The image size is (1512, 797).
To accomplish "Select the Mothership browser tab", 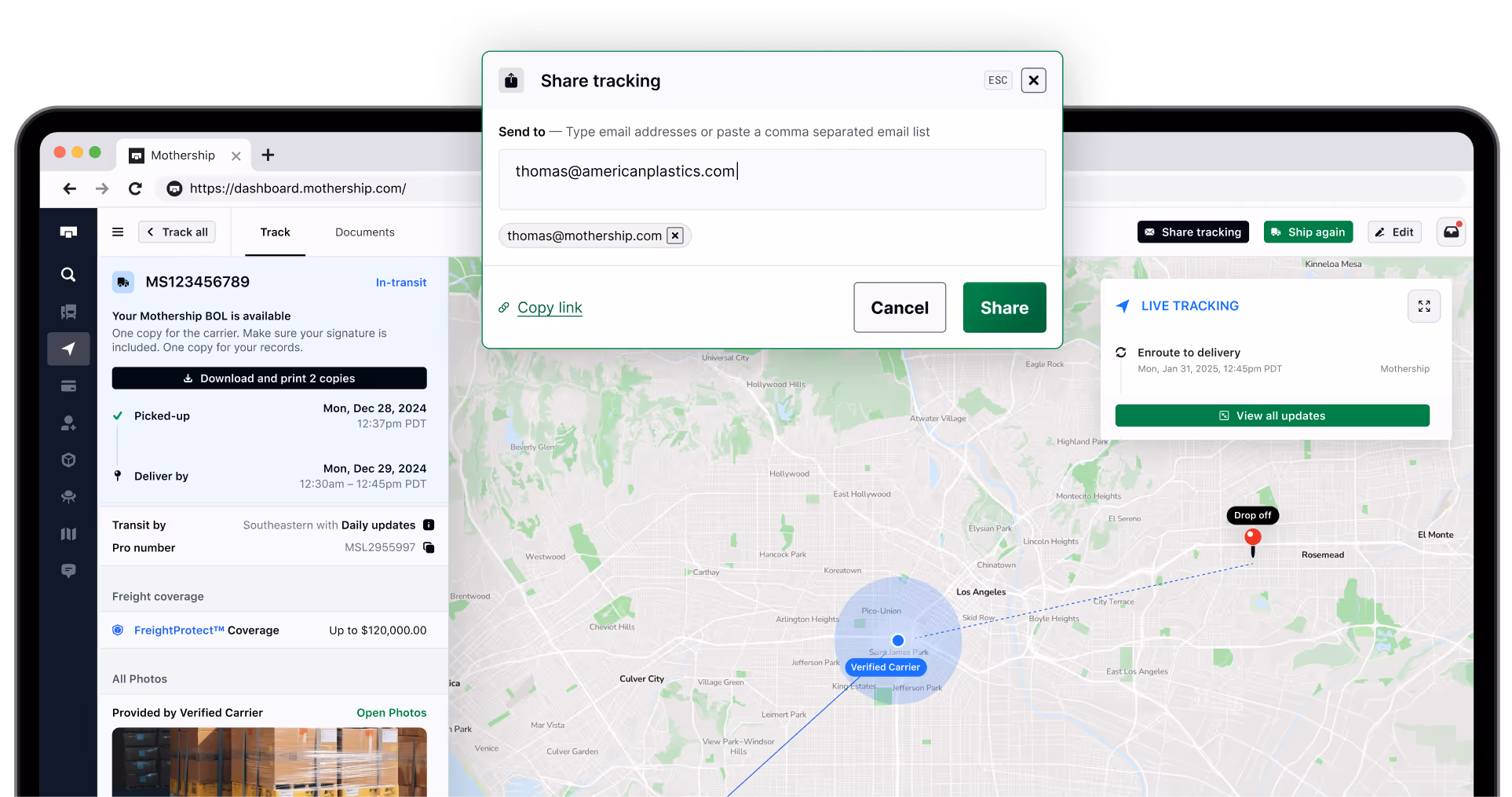I will click(184, 155).
